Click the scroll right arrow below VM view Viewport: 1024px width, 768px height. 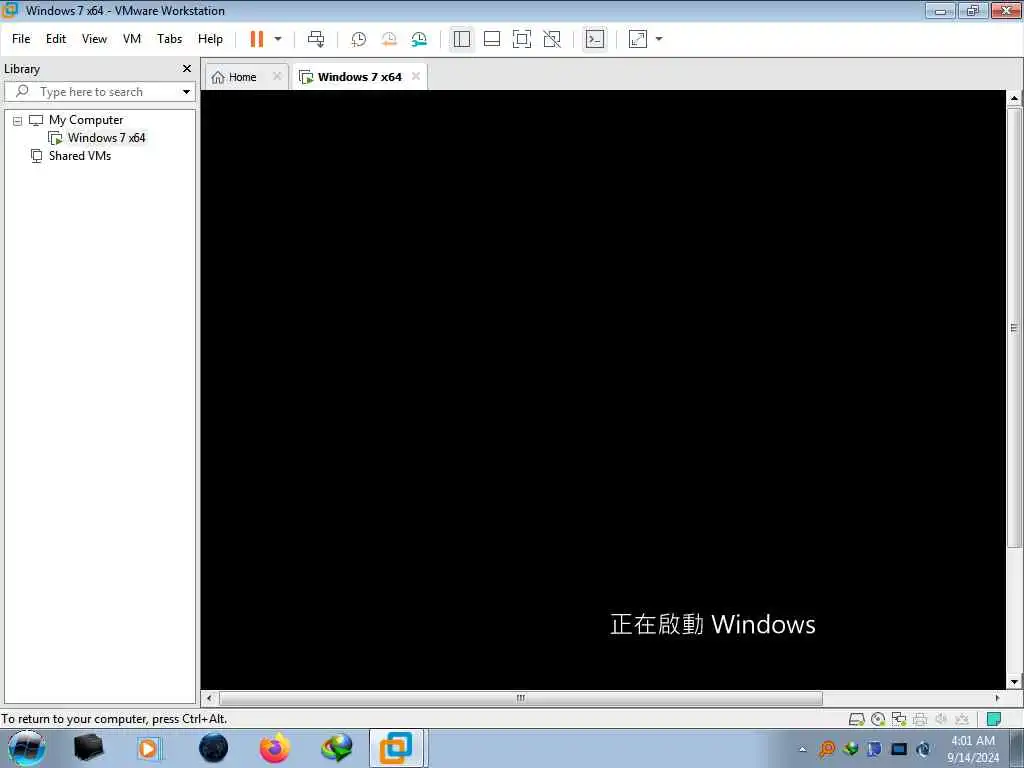point(997,698)
